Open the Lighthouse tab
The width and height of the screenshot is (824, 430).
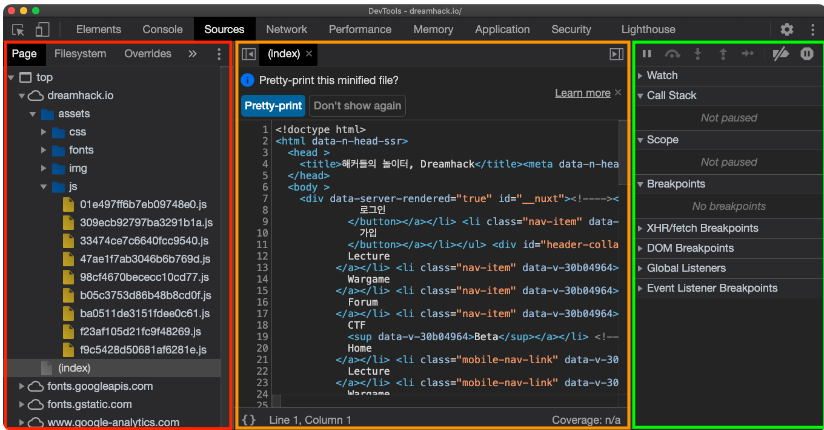pos(648,29)
